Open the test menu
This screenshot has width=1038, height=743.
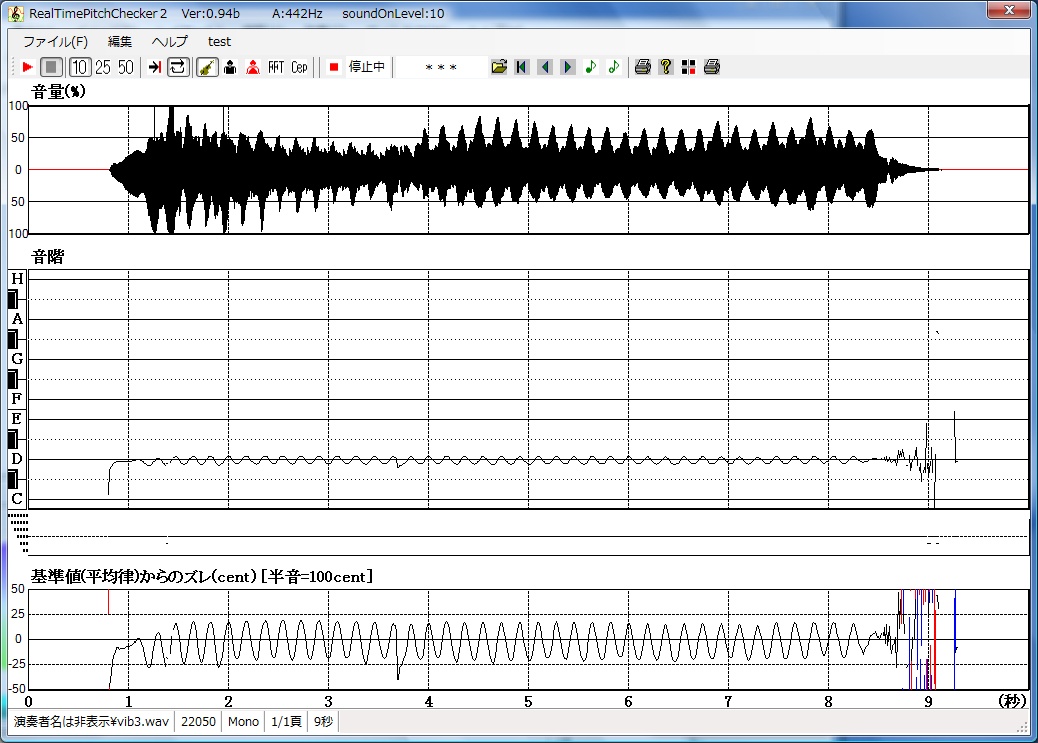(219, 42)
